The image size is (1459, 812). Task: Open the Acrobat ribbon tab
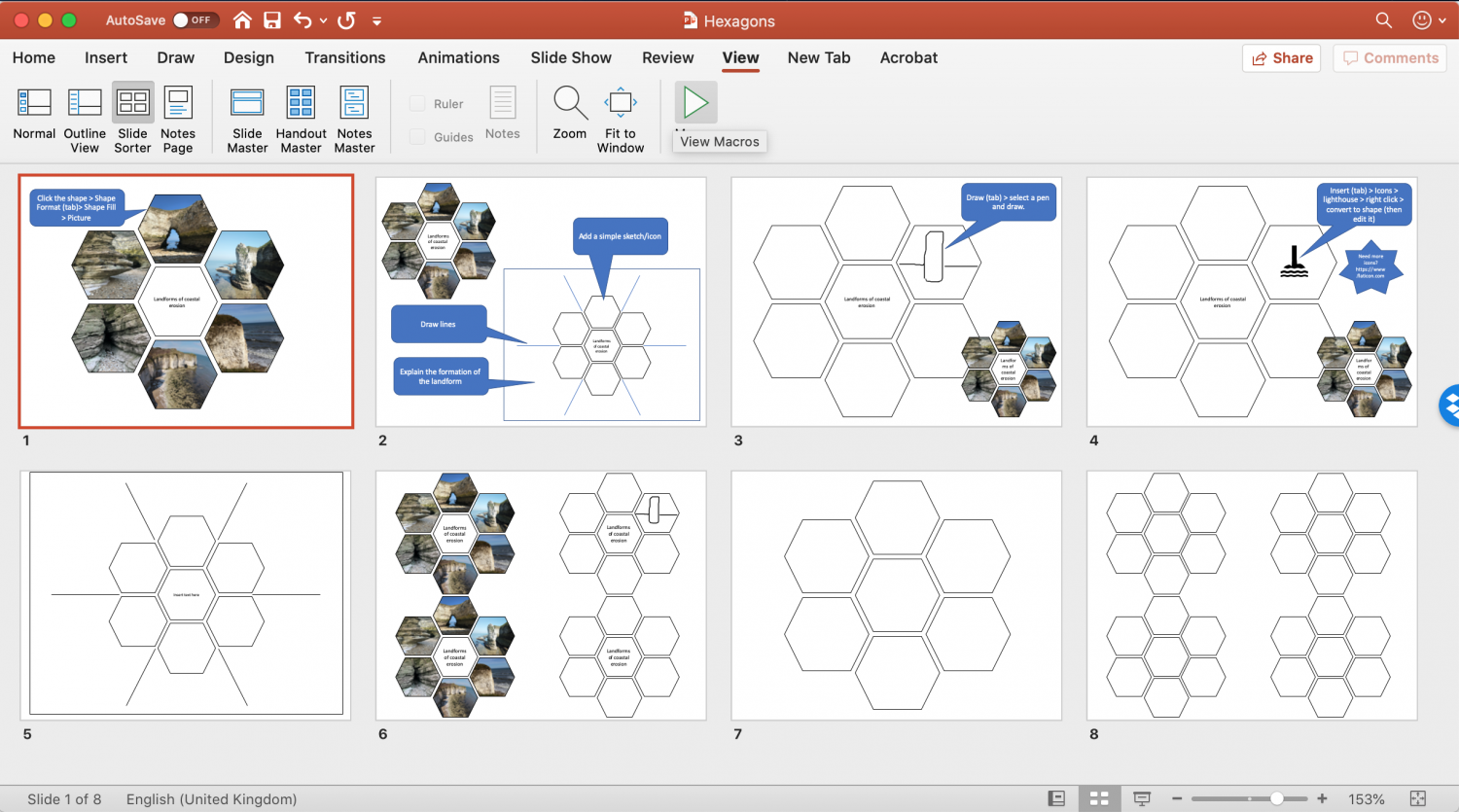pyautogui.click(x=907, y=57)
